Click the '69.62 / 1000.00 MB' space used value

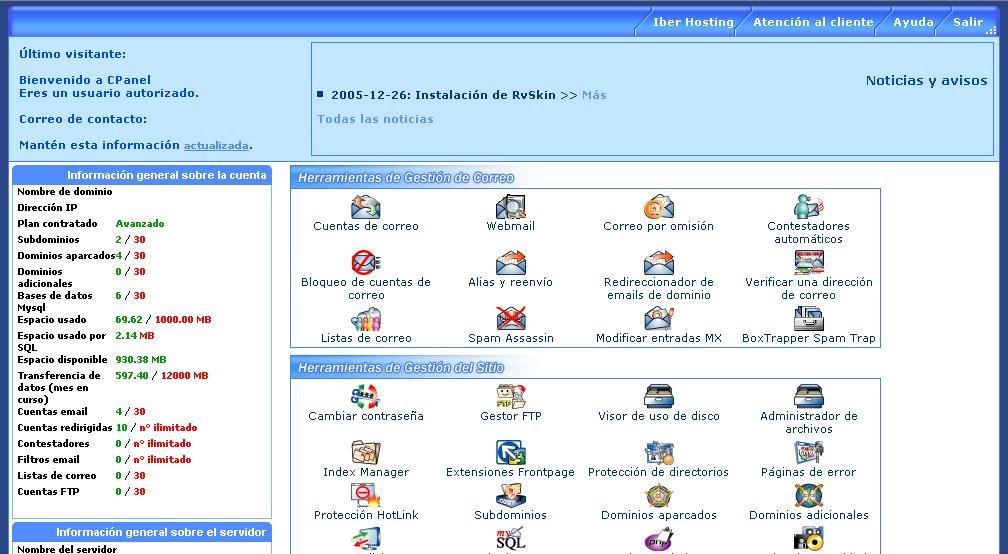163,319
